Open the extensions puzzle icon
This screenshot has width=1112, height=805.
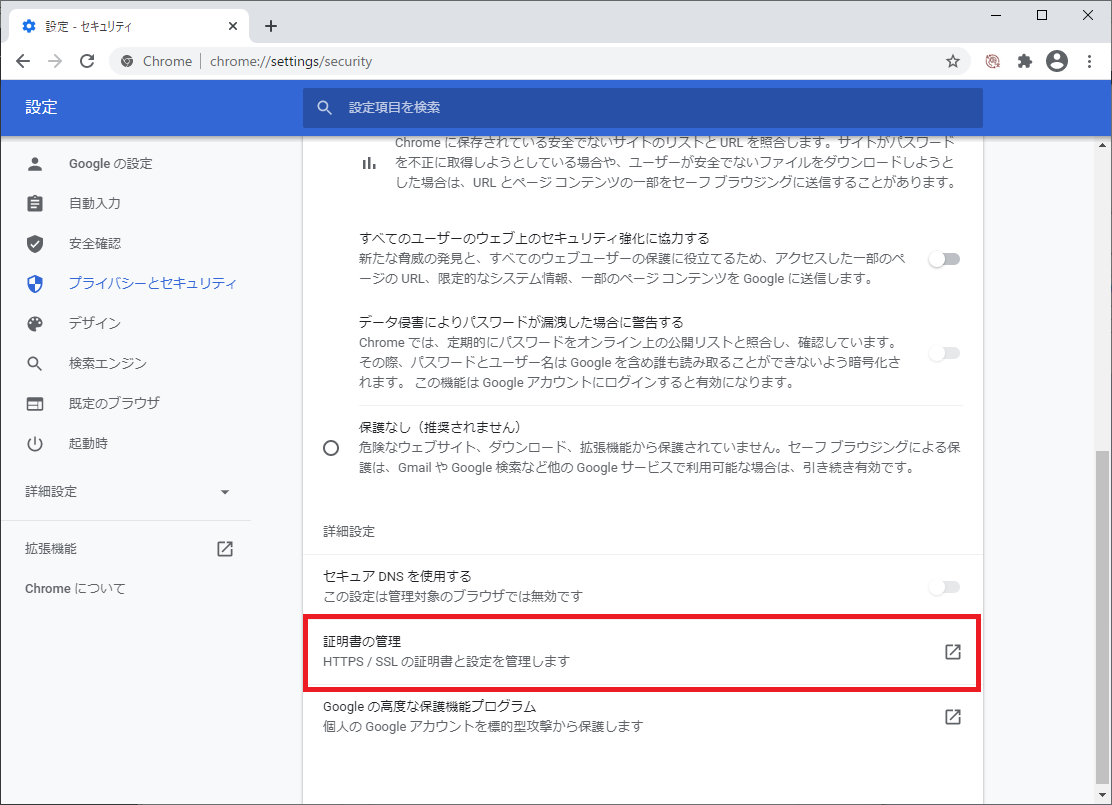tap(1024, 61)
